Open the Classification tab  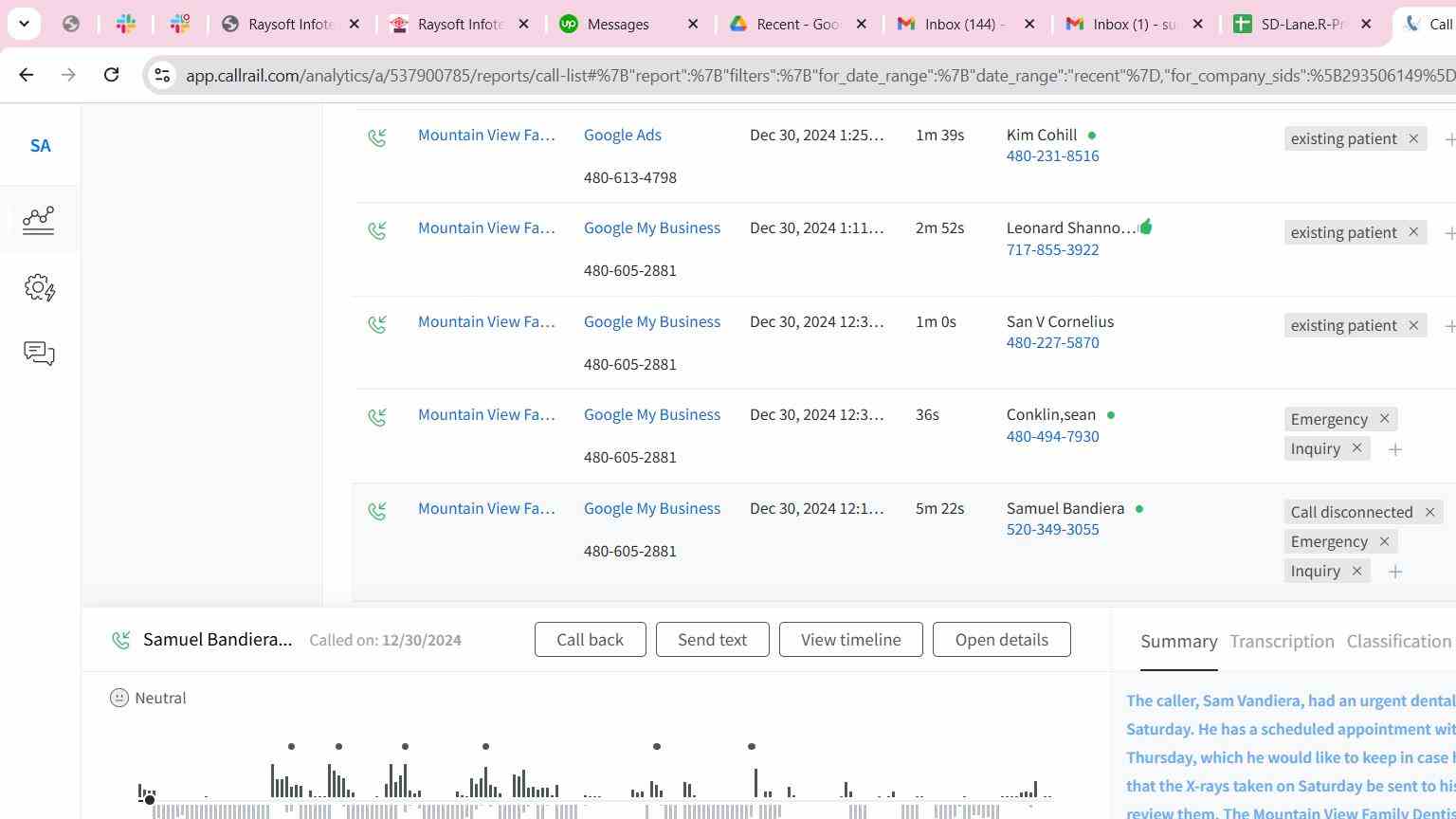pyautogui.click(x=1399, y=642)
